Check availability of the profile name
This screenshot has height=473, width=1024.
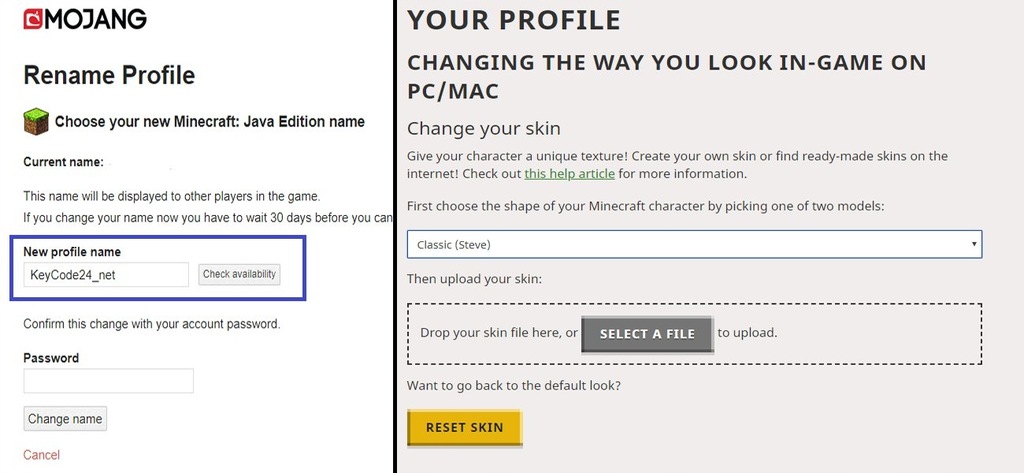coord(239,274)
